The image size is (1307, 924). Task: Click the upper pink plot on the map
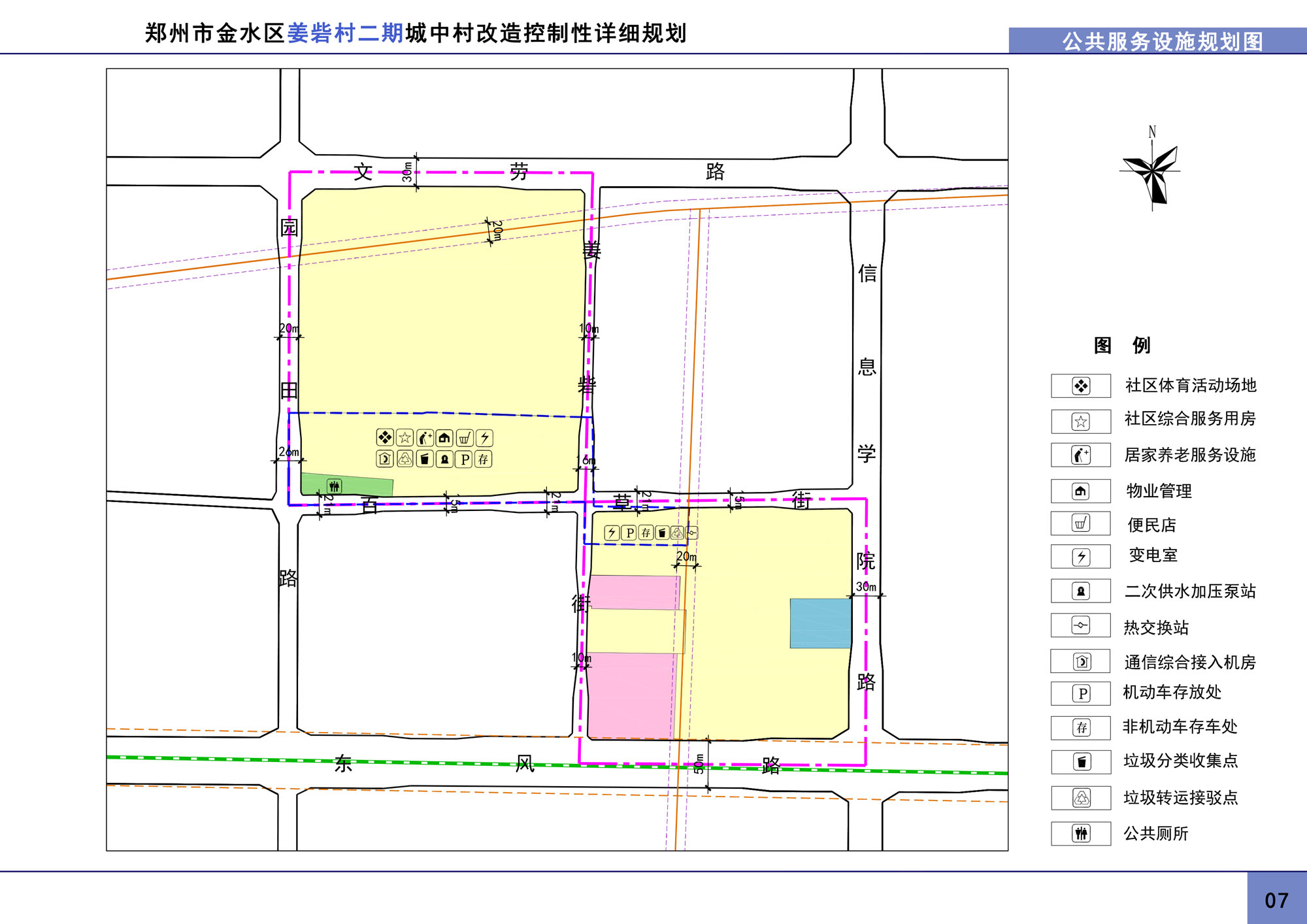pyautogui.click(x=634, y=592)
